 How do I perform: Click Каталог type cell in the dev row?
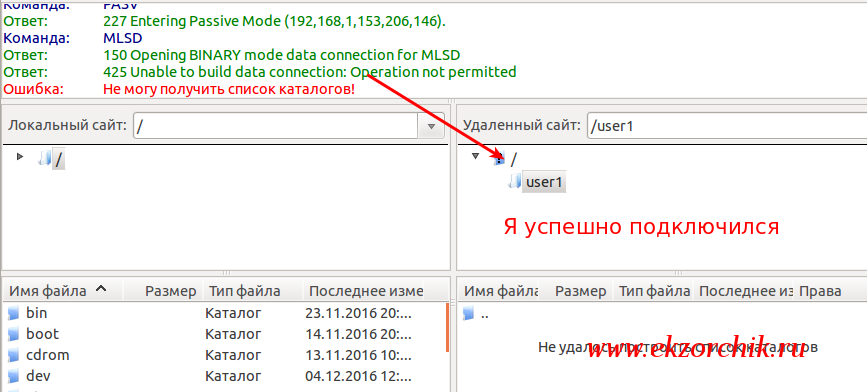(233, 376)
